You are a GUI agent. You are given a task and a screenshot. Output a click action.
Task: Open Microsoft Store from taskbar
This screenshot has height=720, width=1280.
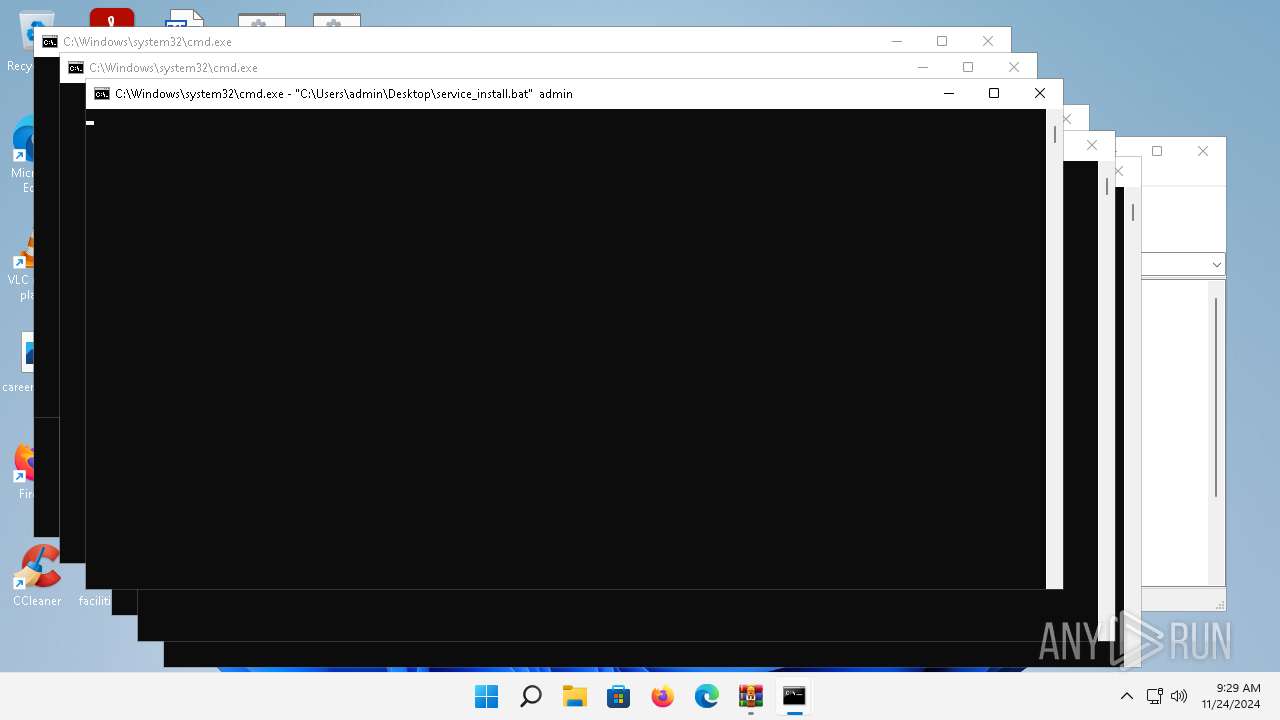point(619,697)
